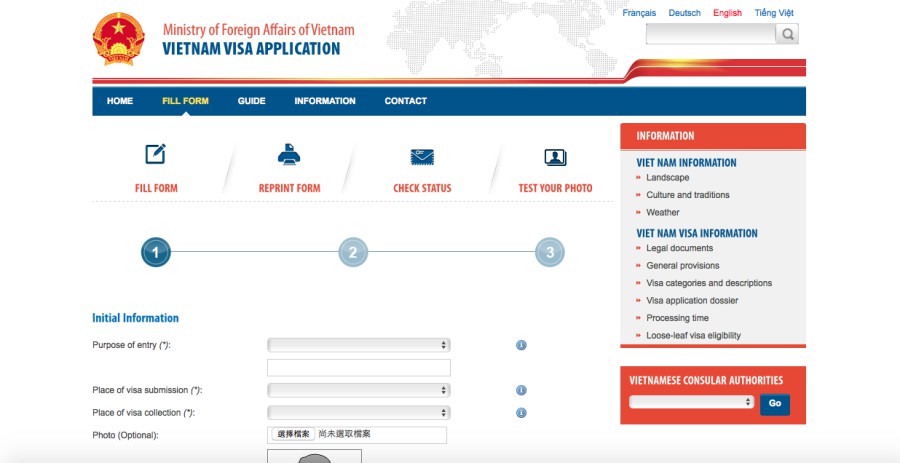Click info icon beside Purpose of entry
The height and width of the screenshot is (463, 900).
tap(521, 345)
